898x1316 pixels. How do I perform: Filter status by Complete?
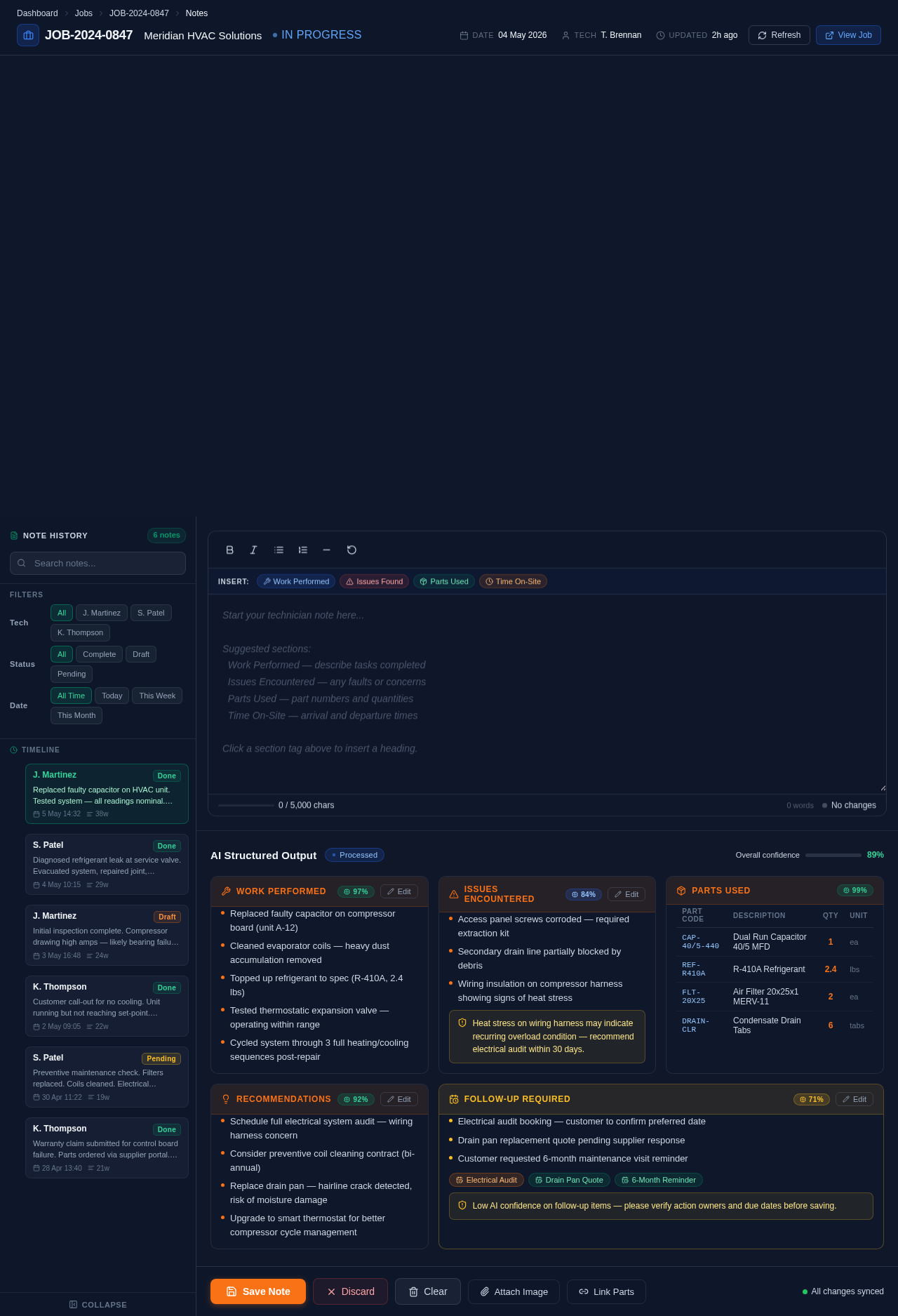coord(99,654)
